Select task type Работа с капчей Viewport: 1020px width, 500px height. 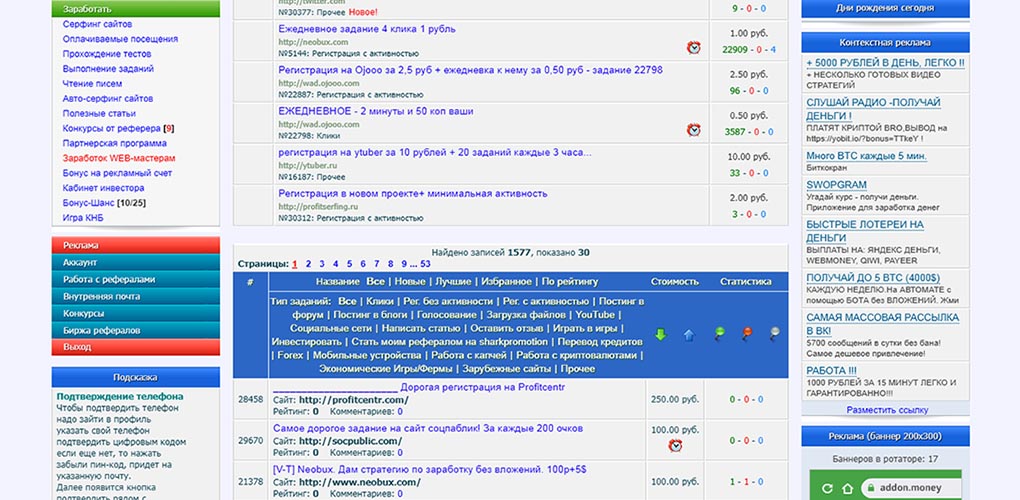point(468,356)
